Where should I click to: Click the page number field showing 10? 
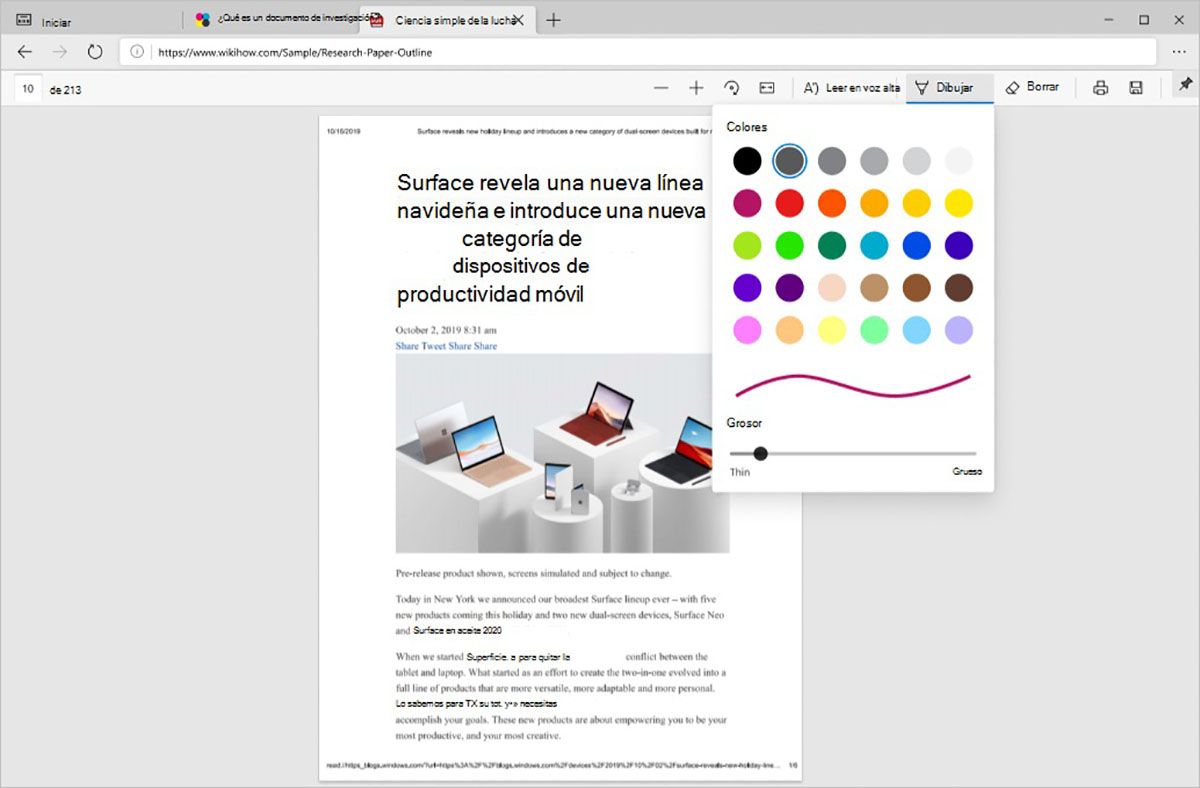coord(28,89)
